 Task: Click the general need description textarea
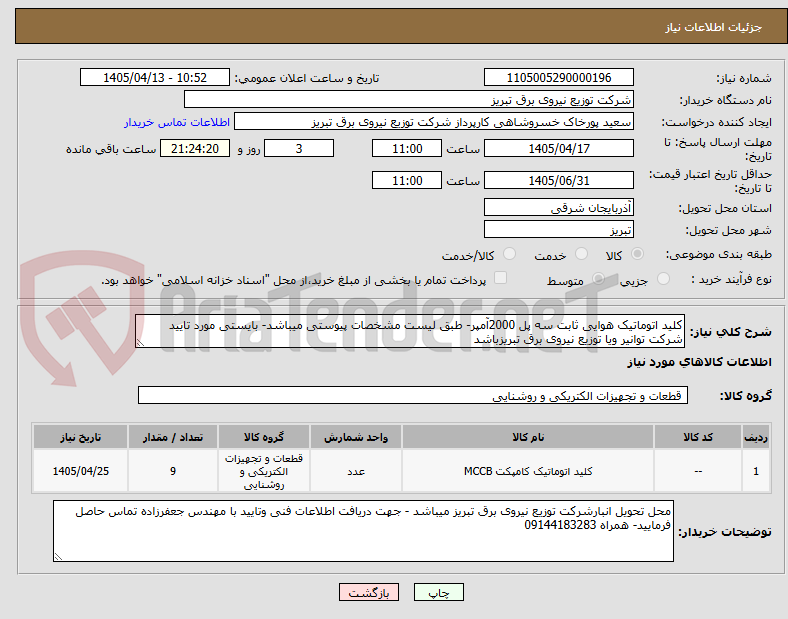410,331
